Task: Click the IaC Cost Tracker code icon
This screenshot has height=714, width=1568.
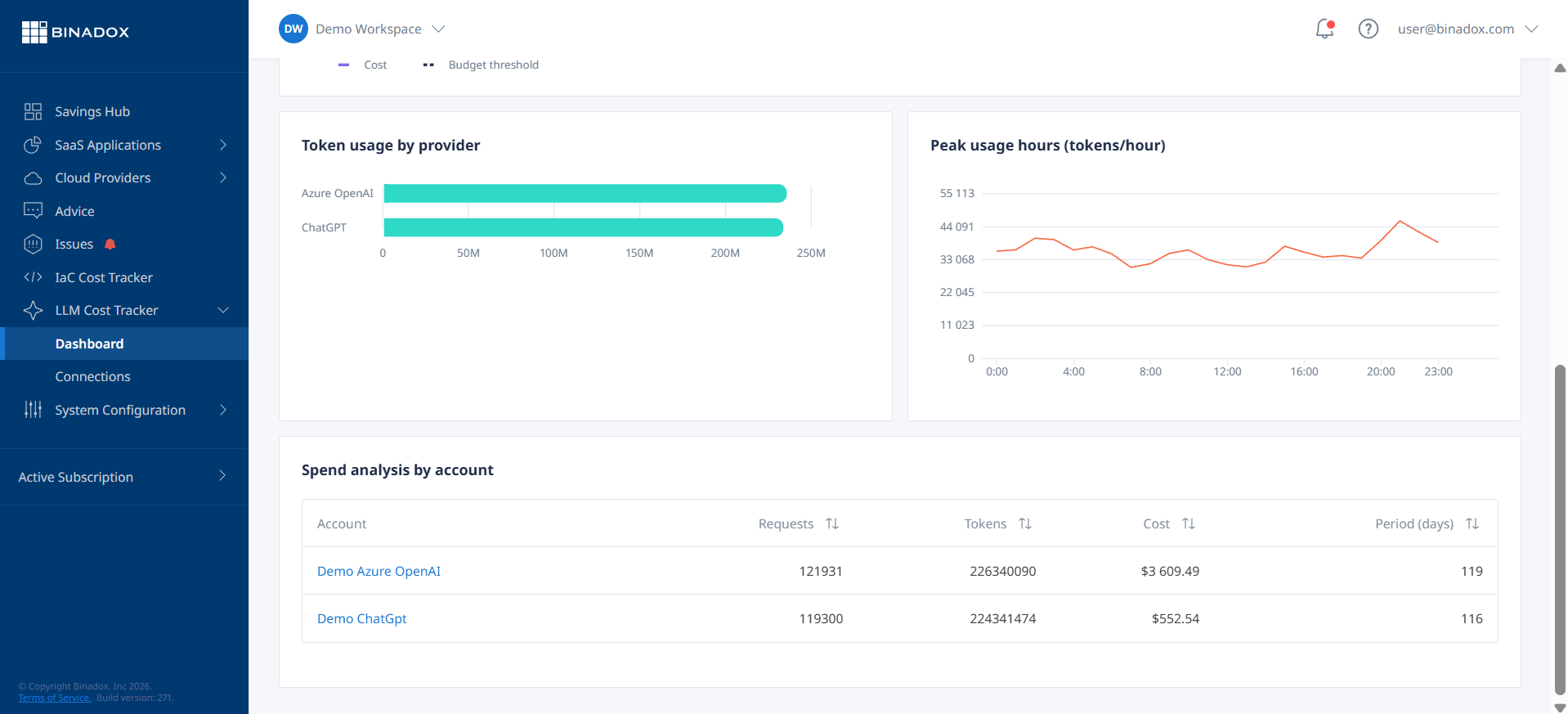Action: [33, 277]
